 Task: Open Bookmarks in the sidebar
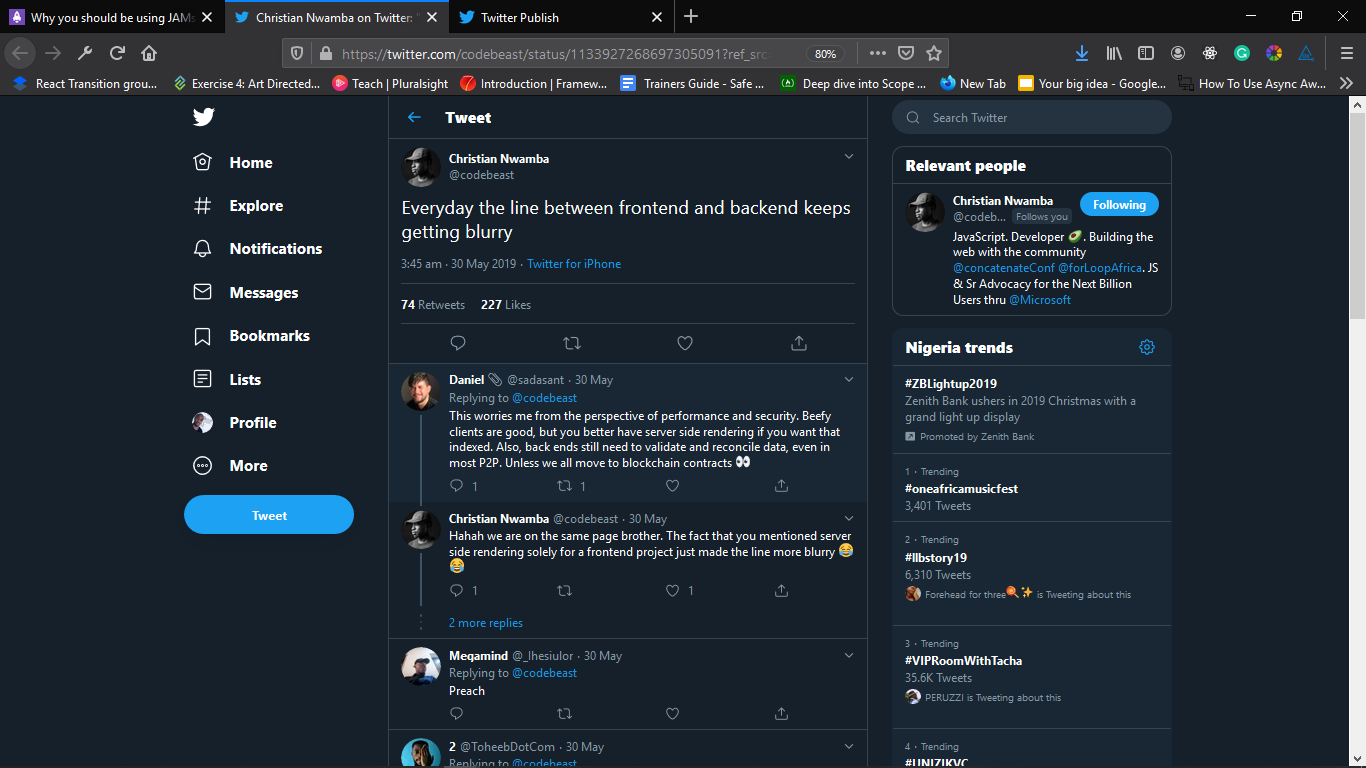click(x=251, y=335)
